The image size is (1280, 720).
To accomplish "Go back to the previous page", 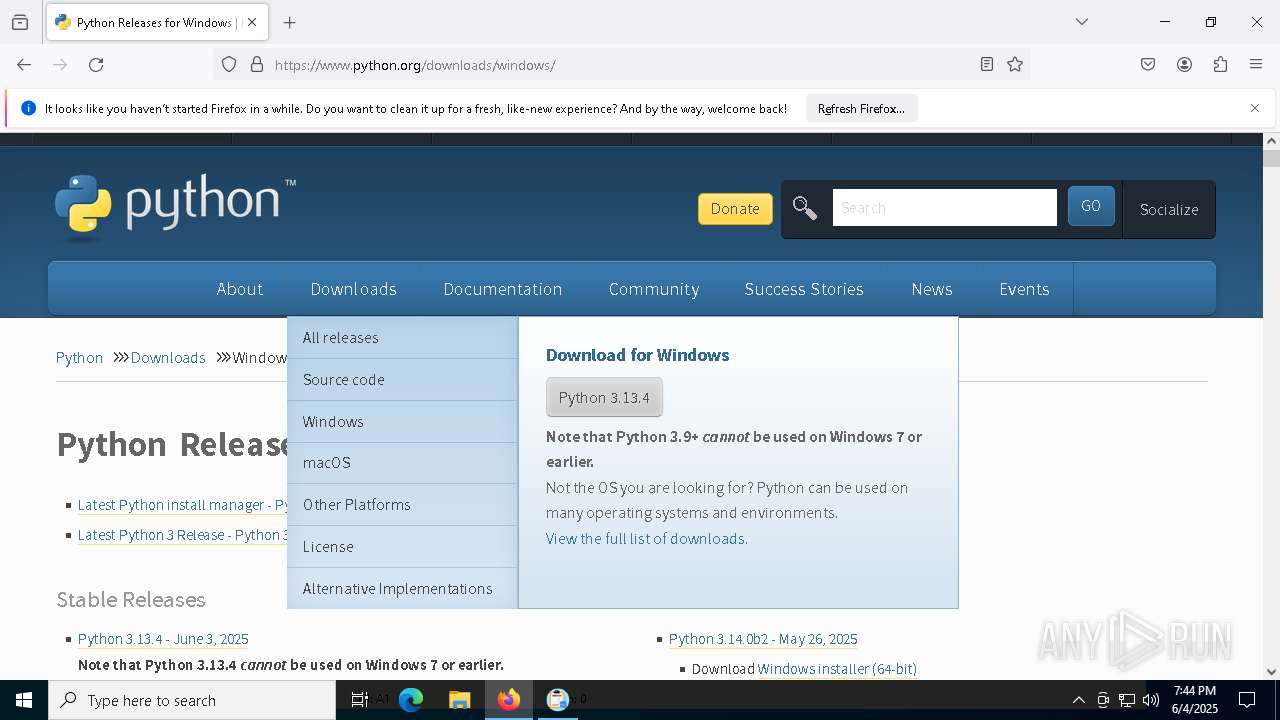I will click(x=24, y=65).
